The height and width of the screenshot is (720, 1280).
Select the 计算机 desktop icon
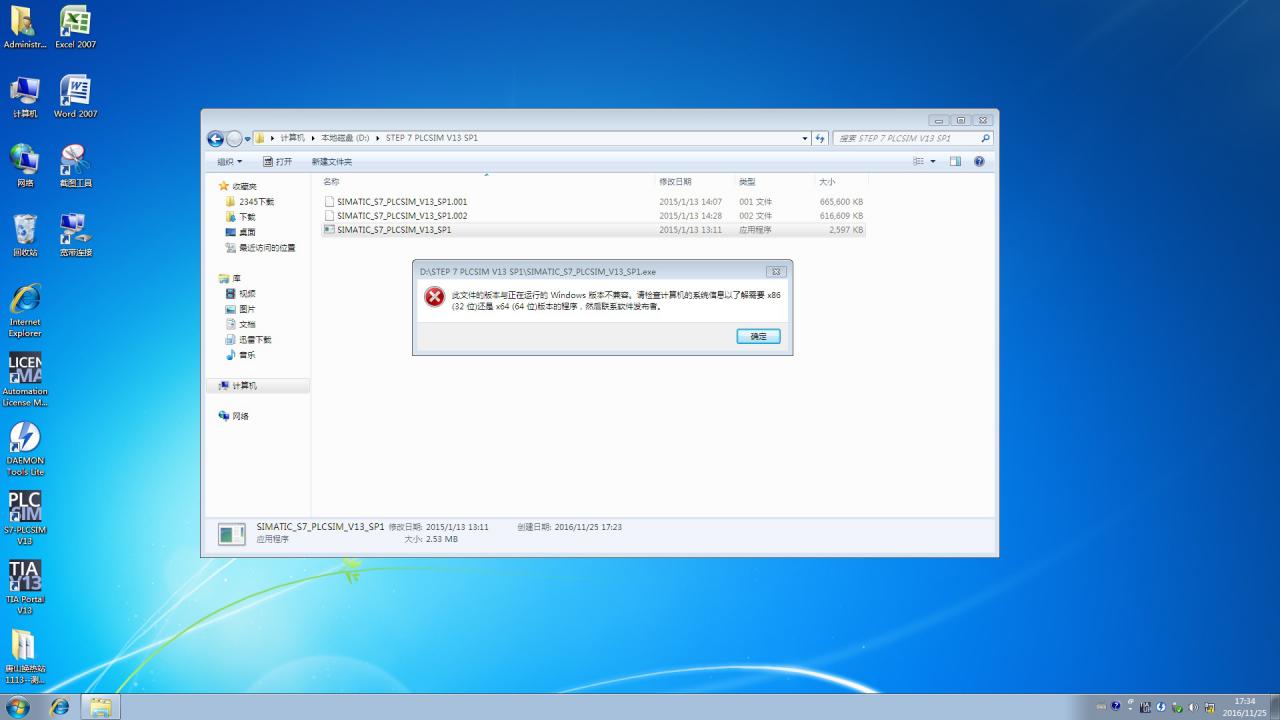[25, 97]
